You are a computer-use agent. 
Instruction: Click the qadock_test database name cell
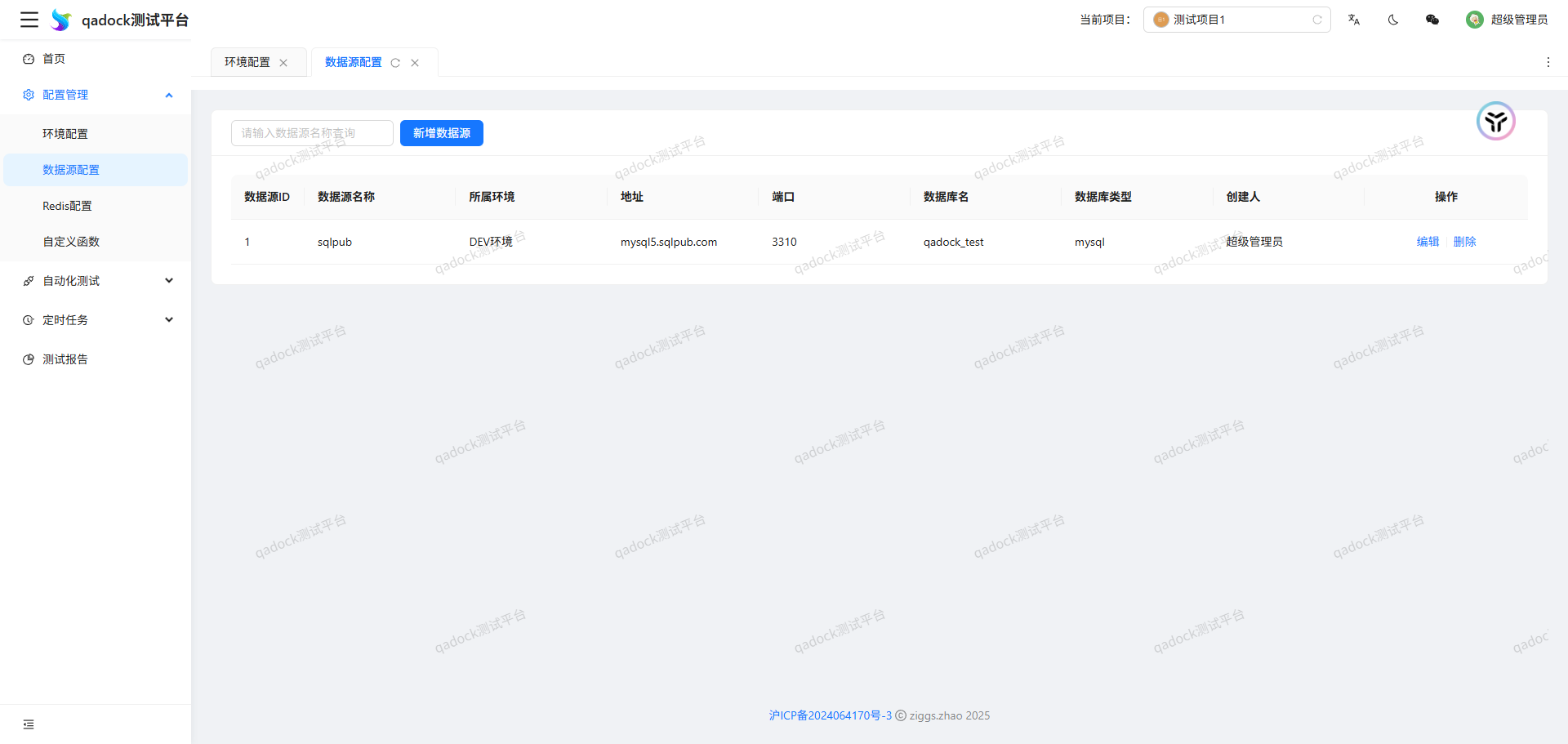tap(954, 242)
